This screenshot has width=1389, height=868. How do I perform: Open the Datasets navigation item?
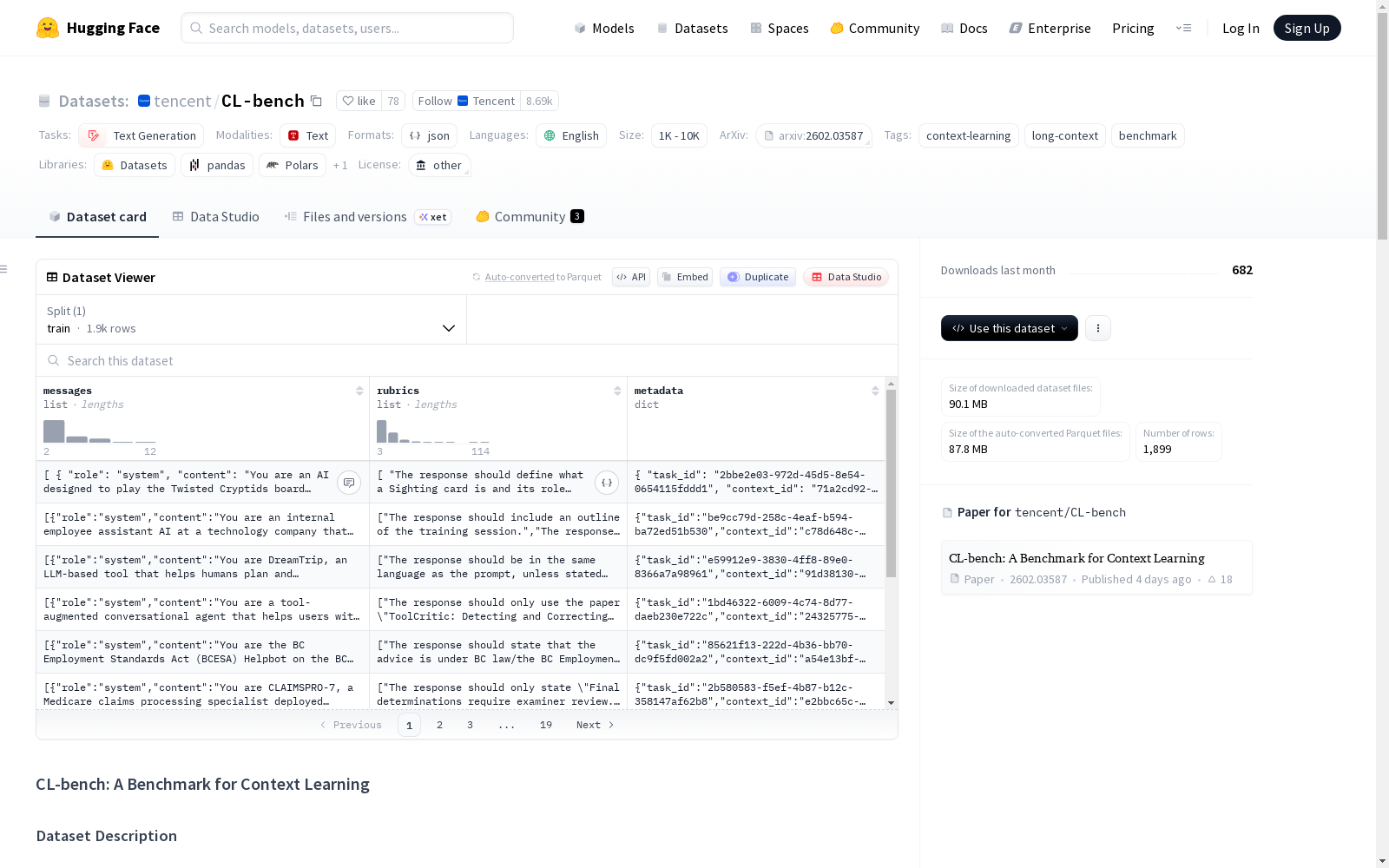(x=692, y=28)
